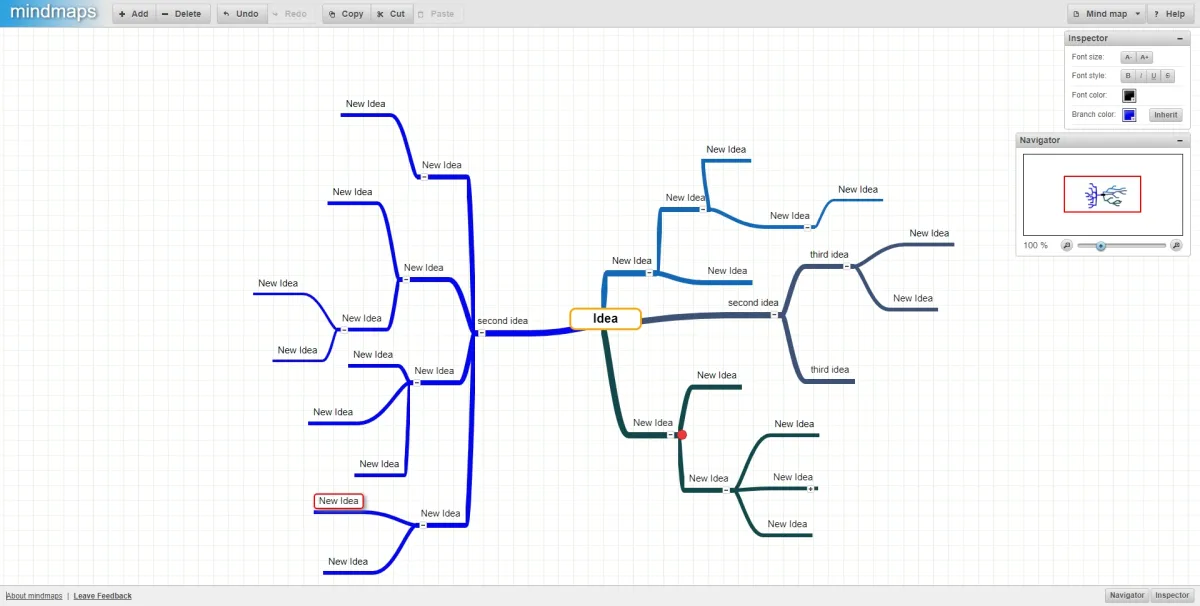
Task: Click the disabled Paste button
Action: pos(436,14)
